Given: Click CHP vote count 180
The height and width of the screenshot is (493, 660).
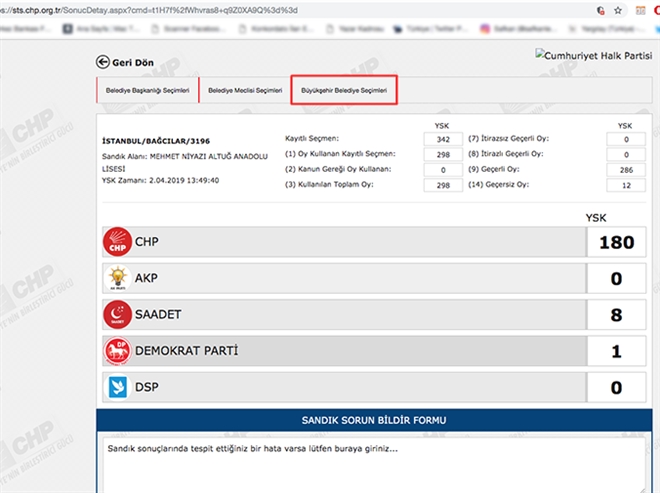Looking at the screenshot, I should [x=616, y=242].
